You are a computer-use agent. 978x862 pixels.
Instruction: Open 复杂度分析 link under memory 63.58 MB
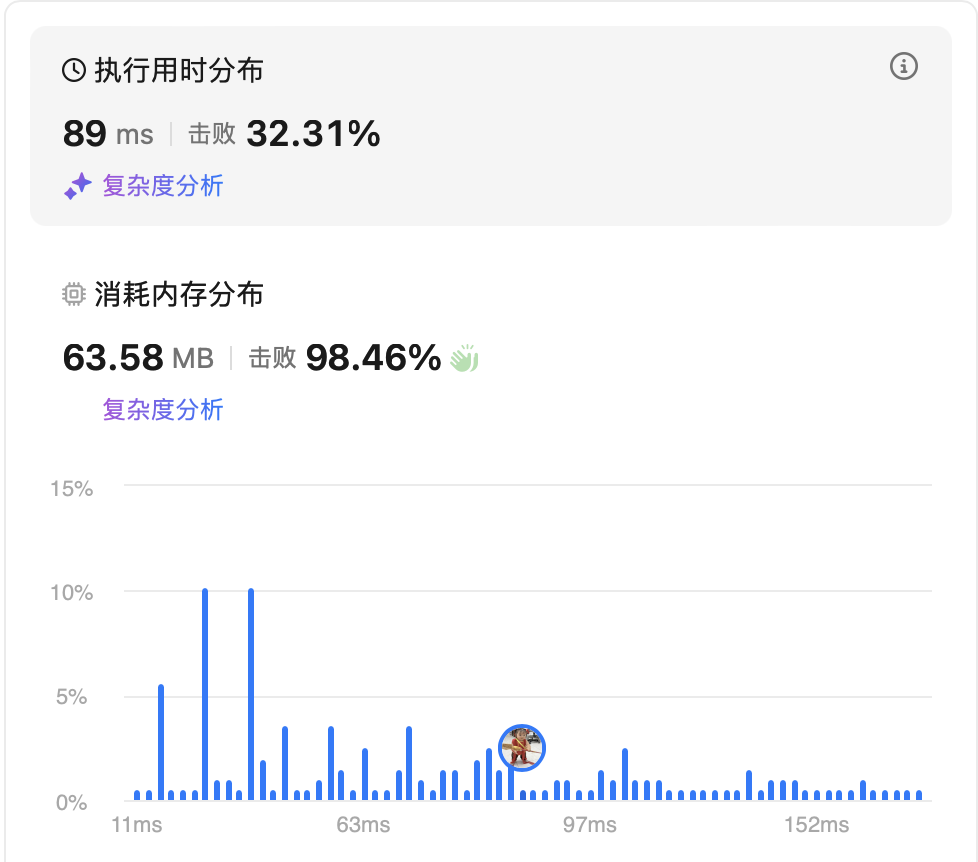163,410
